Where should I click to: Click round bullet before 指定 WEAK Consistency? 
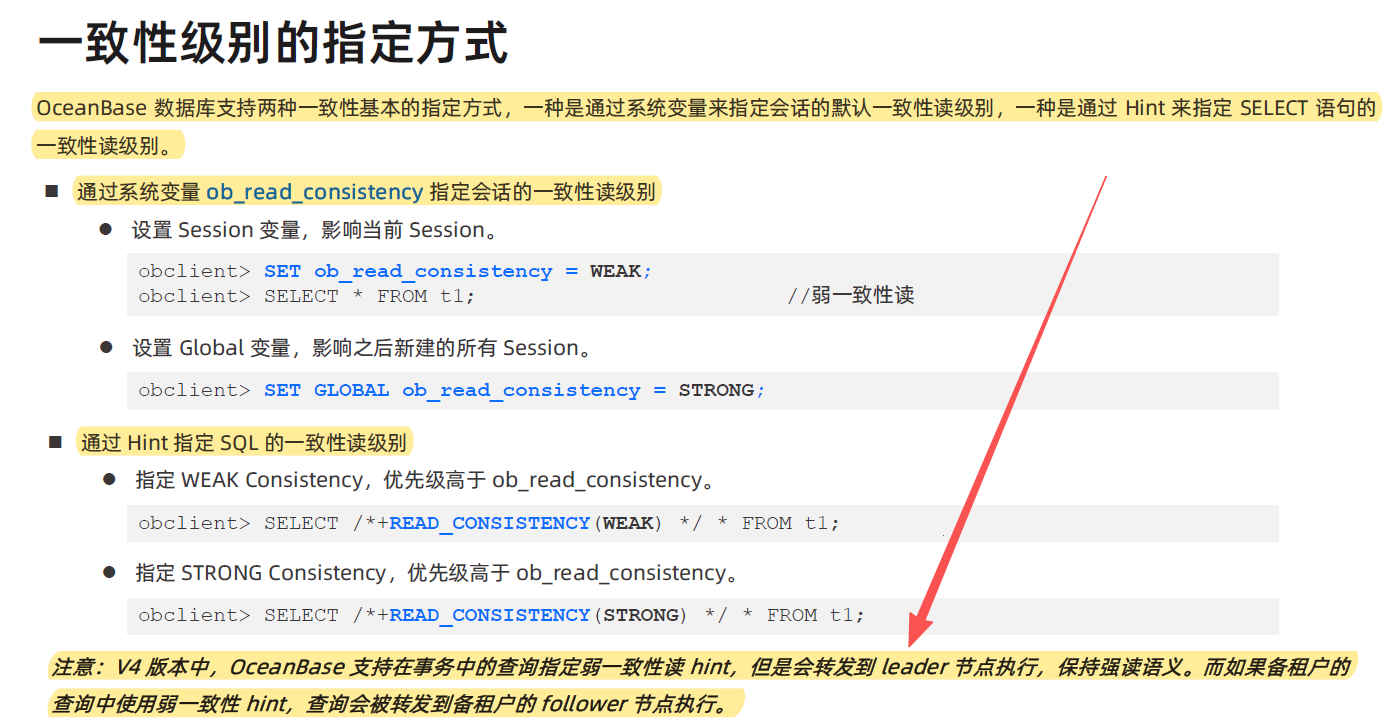coord(109,479)
